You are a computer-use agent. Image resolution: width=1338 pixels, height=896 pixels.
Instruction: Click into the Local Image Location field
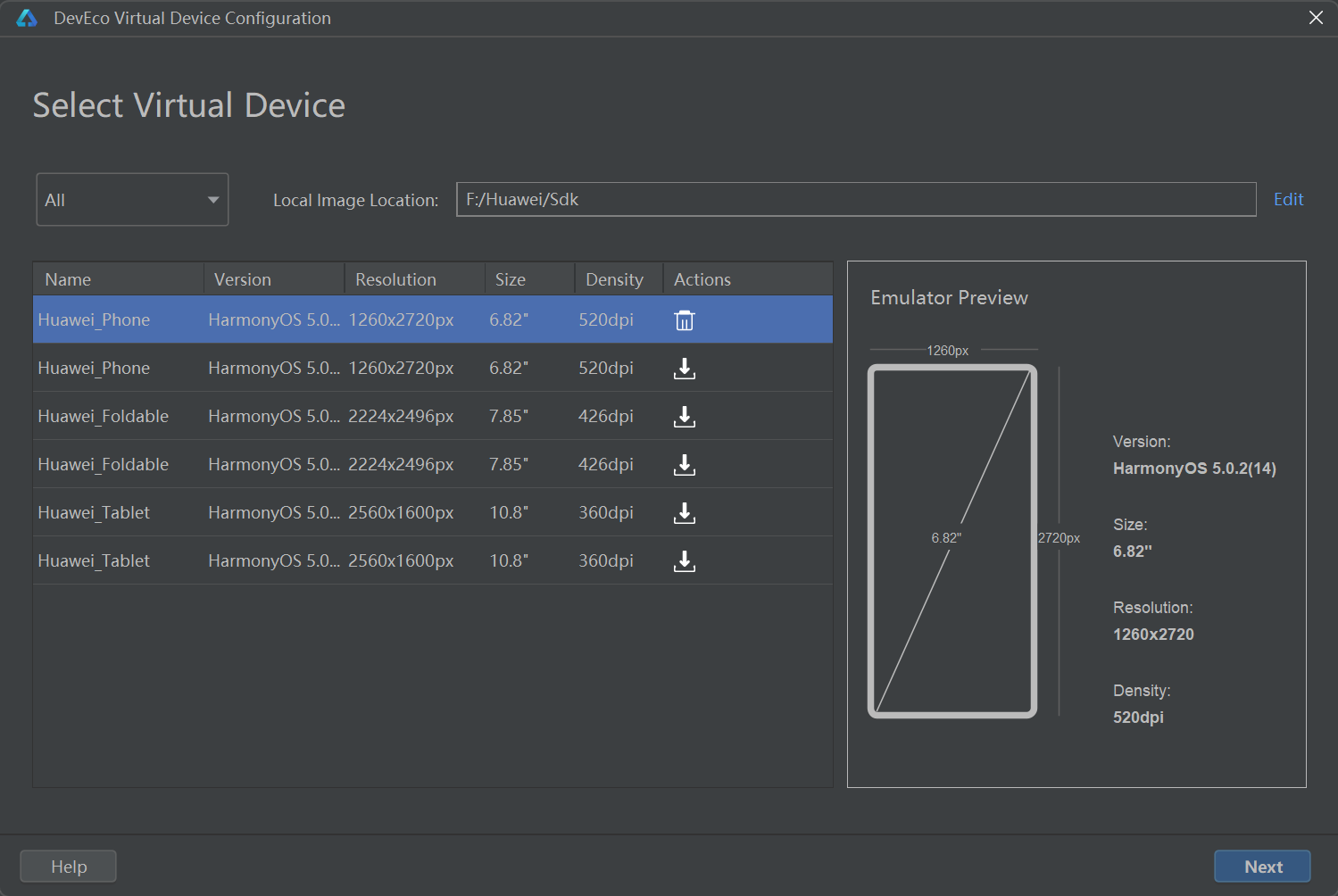[x=856, y=199]
